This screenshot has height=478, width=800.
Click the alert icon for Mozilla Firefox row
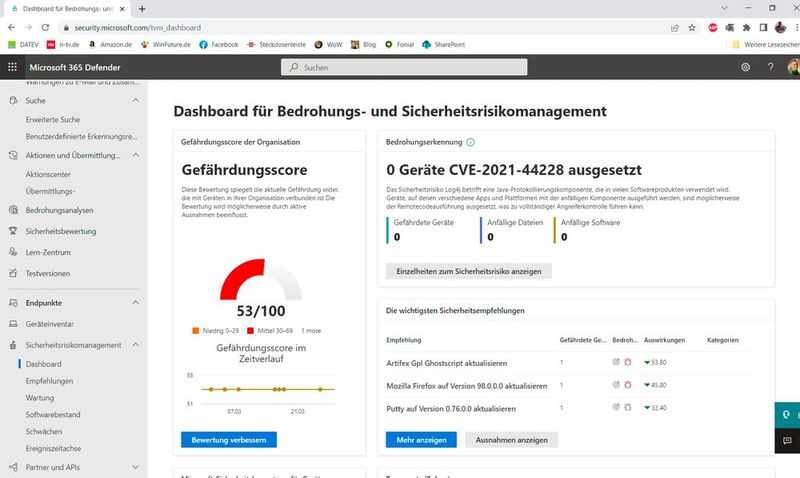pyautogui.click(x=628, y=385)
